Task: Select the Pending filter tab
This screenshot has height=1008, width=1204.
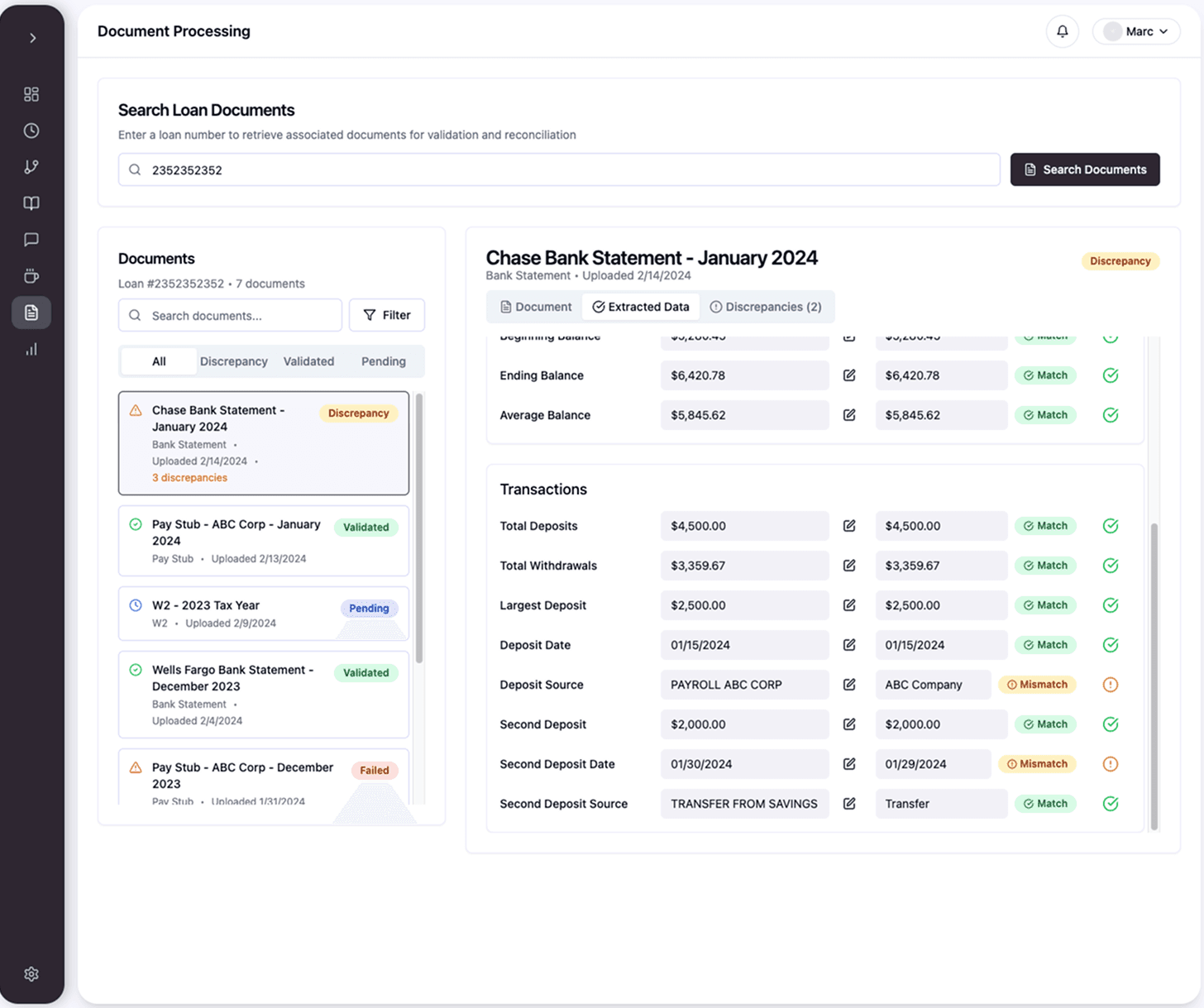Action: pos(384,361)
